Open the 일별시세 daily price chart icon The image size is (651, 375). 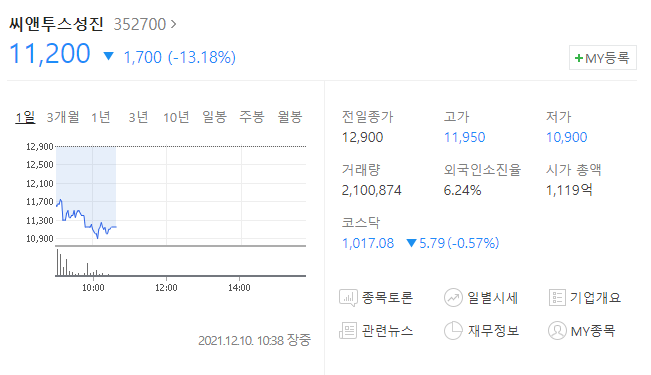pos(453,298)
